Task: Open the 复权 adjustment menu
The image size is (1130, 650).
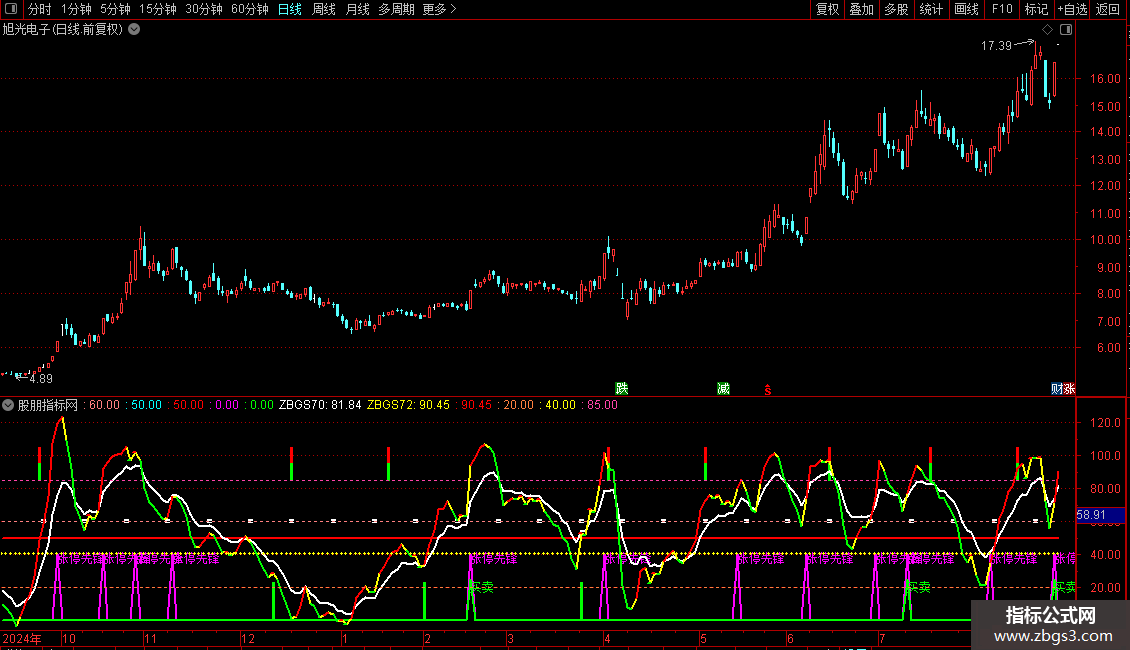Action: 827,9
